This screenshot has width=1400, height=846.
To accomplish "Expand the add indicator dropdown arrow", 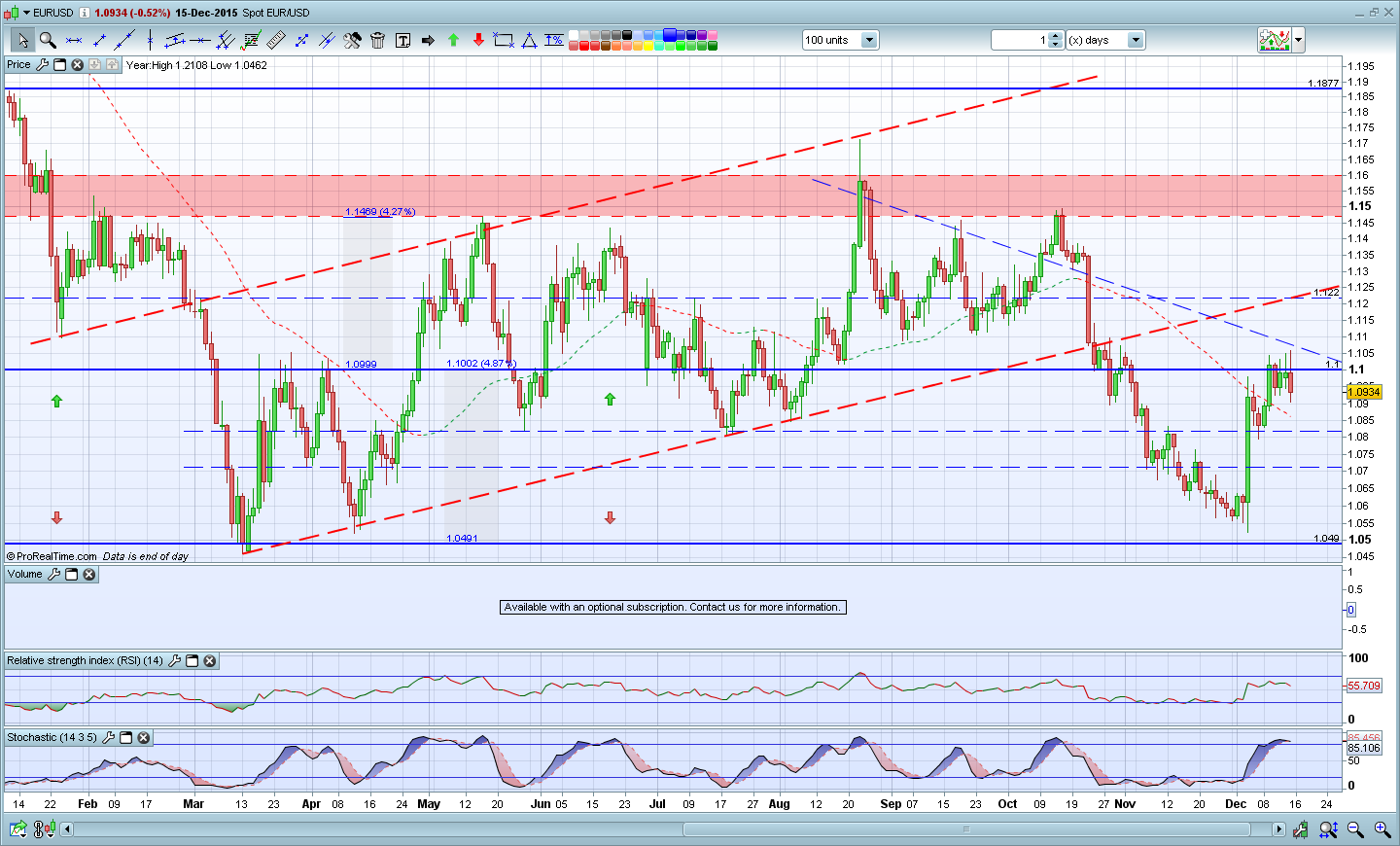I will coord(1299,40).
